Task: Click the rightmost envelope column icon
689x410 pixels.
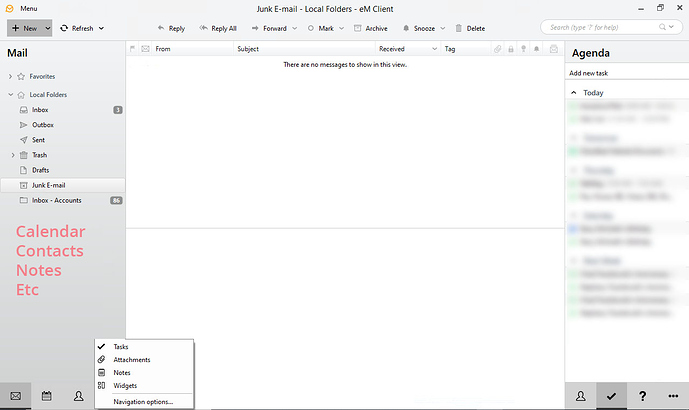Action: (x=554, y=49)
